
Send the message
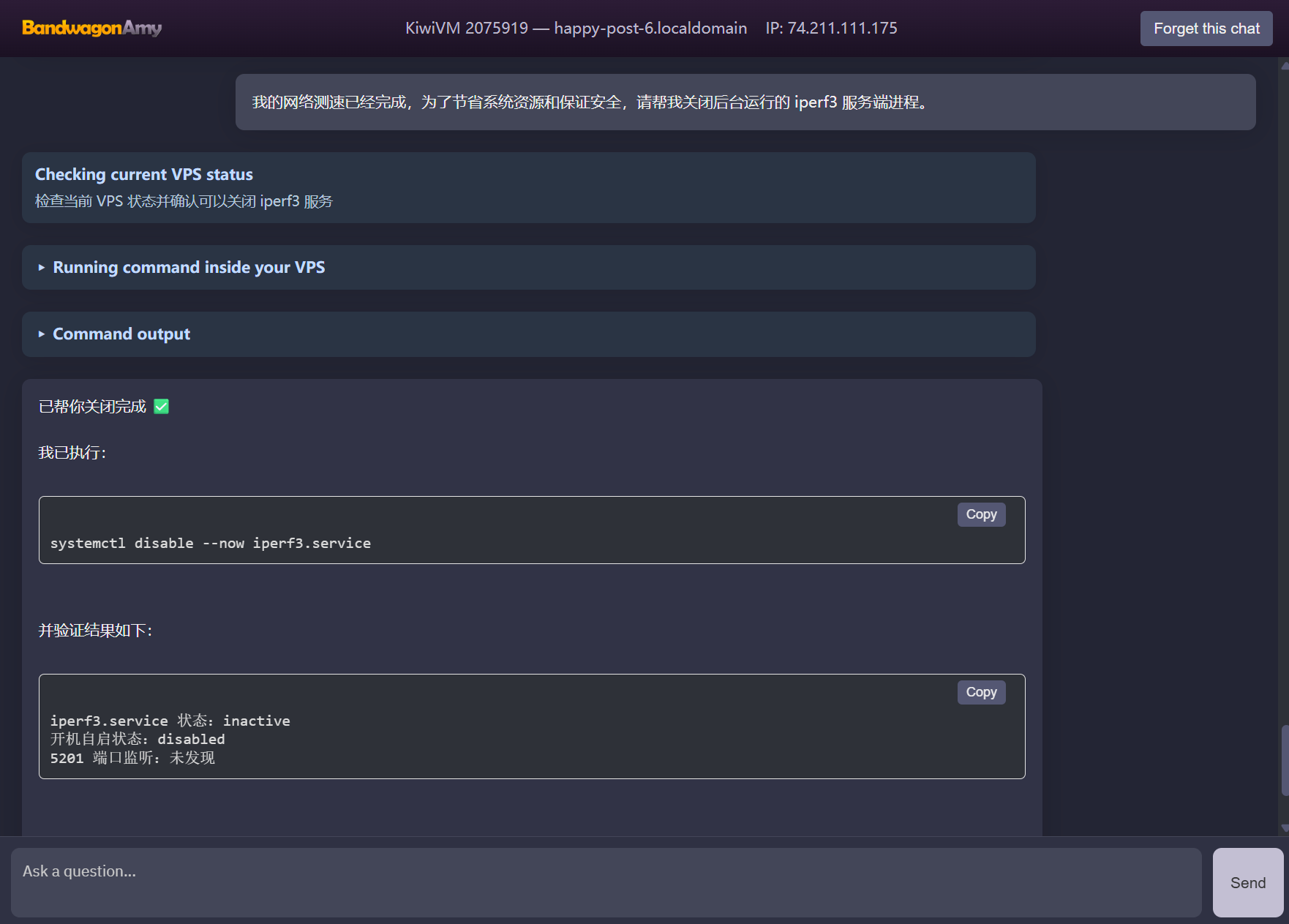pyautogui.click(x=1248, y=882)
